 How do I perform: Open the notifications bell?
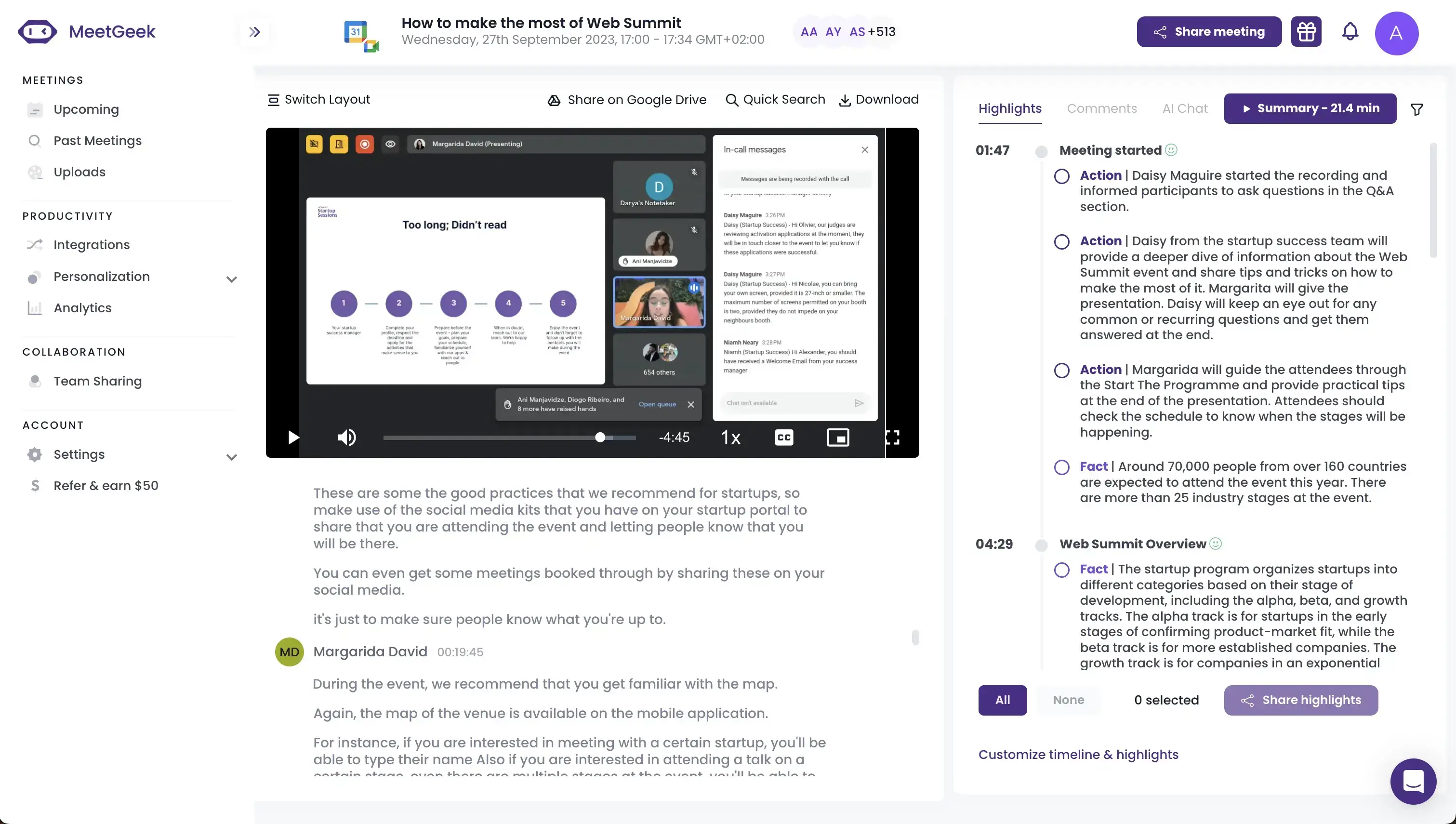[x=1350, y=31]
